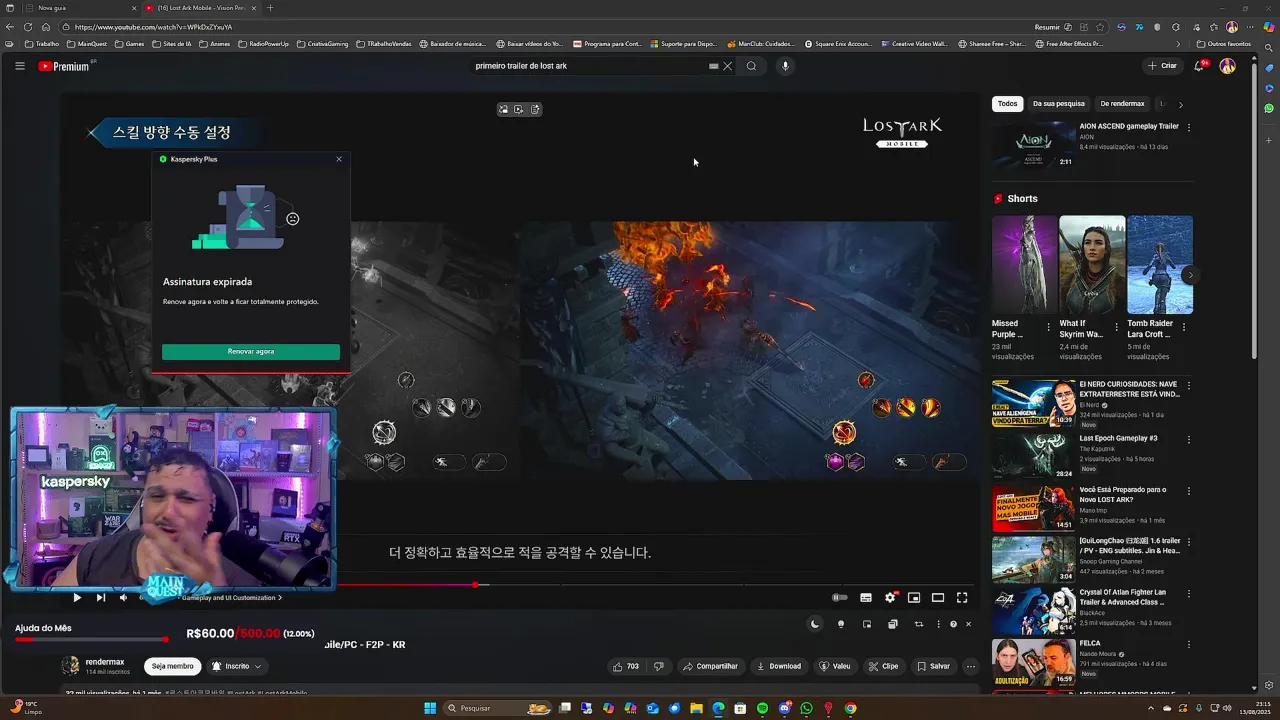The height and width of the screenshot is (720, 1280).
Task: Open the player settings gear
Action: [890, 598]
